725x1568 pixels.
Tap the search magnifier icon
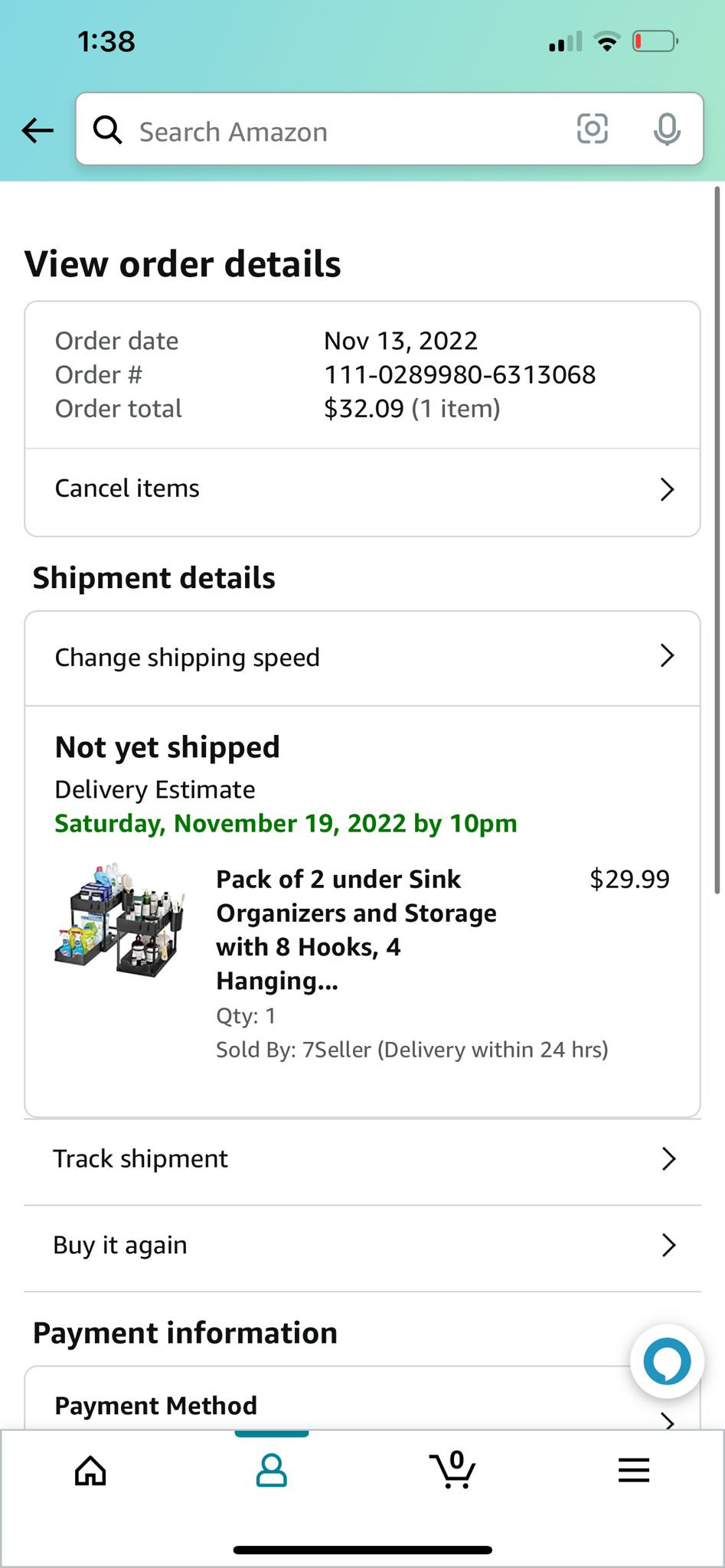click(x=107, y=131)
